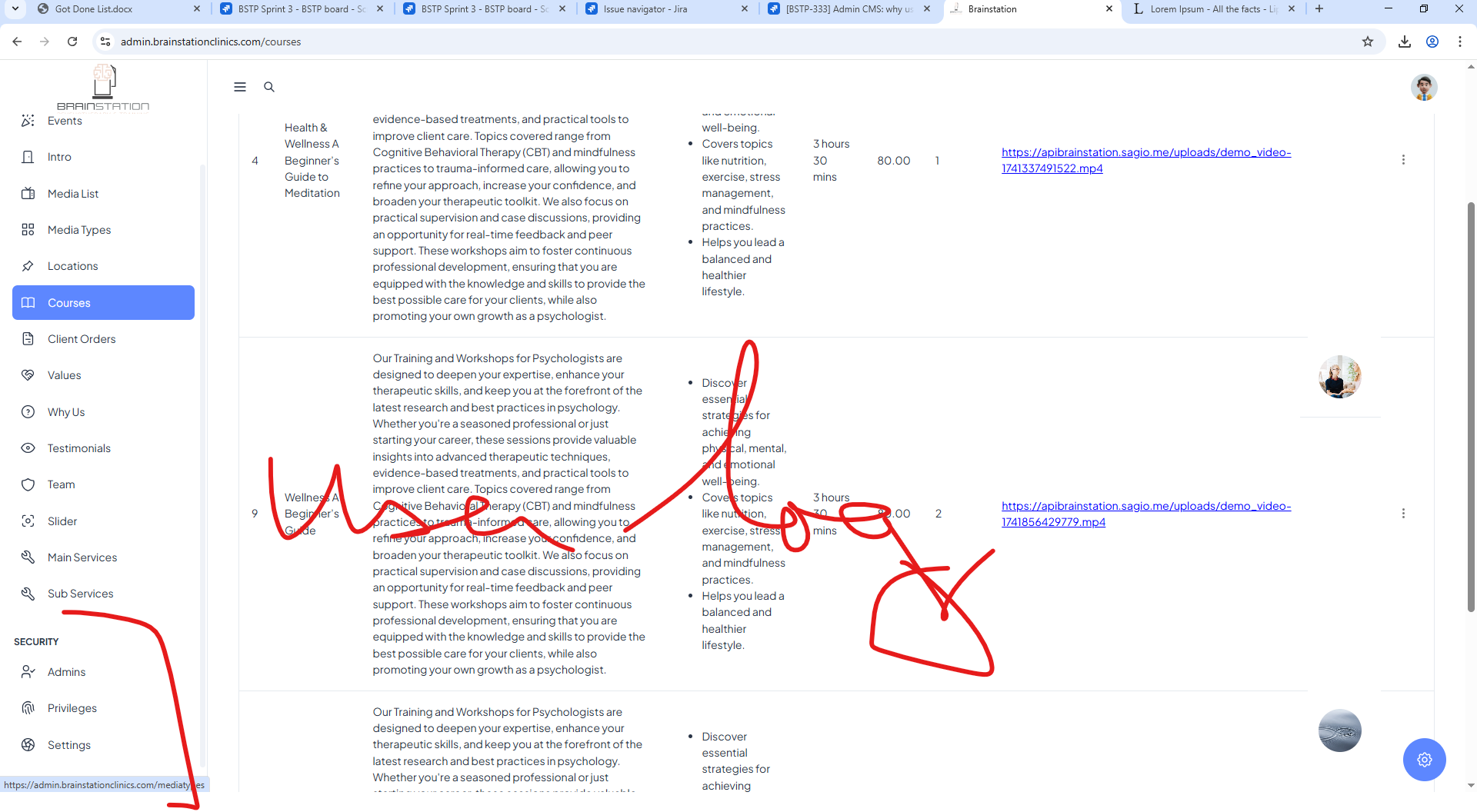
Task: Open row 9 three-dot actions menu
Action: click(1403, 514)
